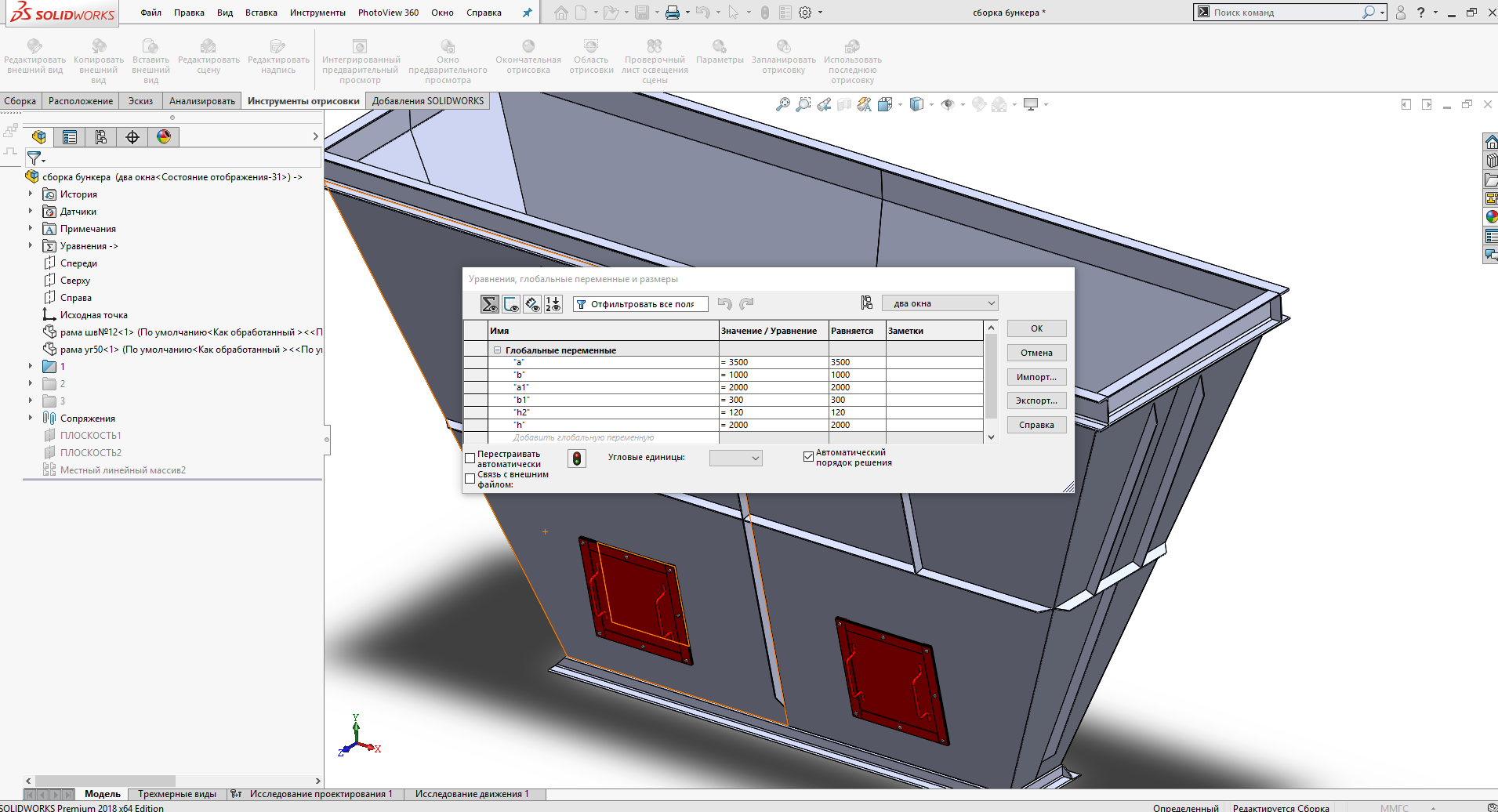Open the Инструменты menu
Image resolution: width=1498 pixels, height=812 pixels.
(317, 13)
